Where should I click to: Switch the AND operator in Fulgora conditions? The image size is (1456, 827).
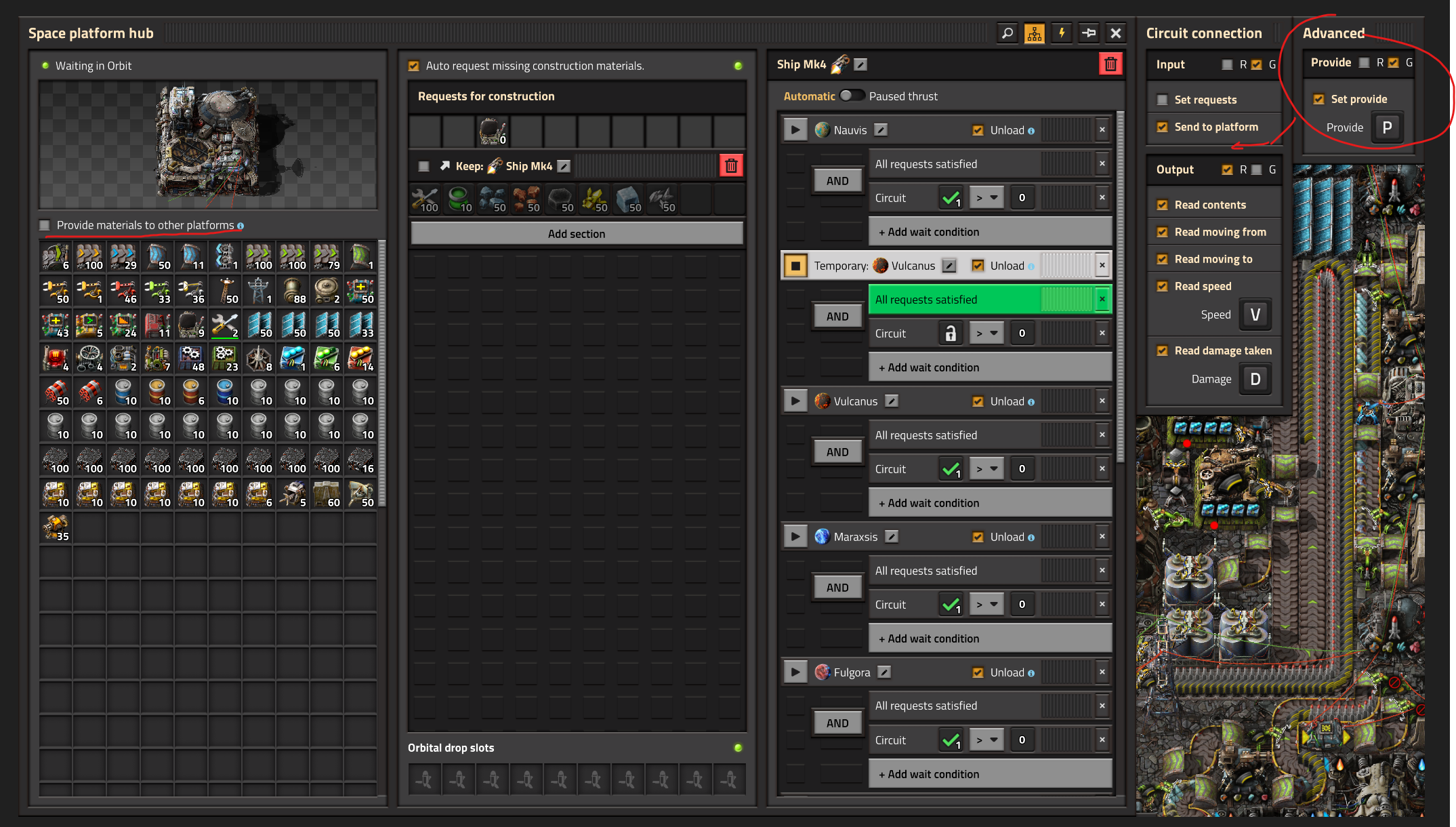coord(837,723)
